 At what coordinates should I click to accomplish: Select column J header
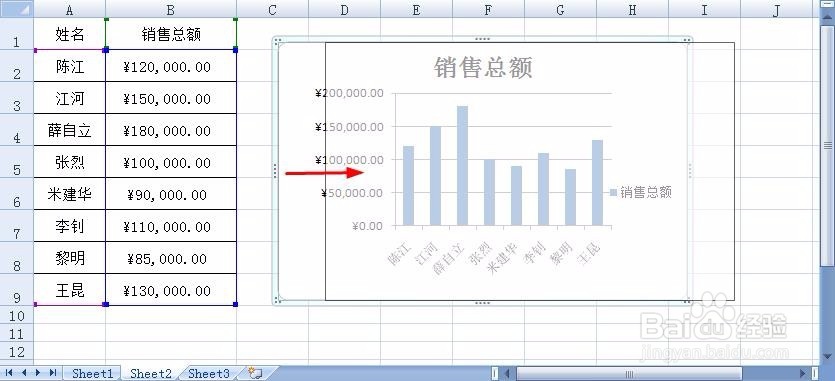click(x=776, y=9)
